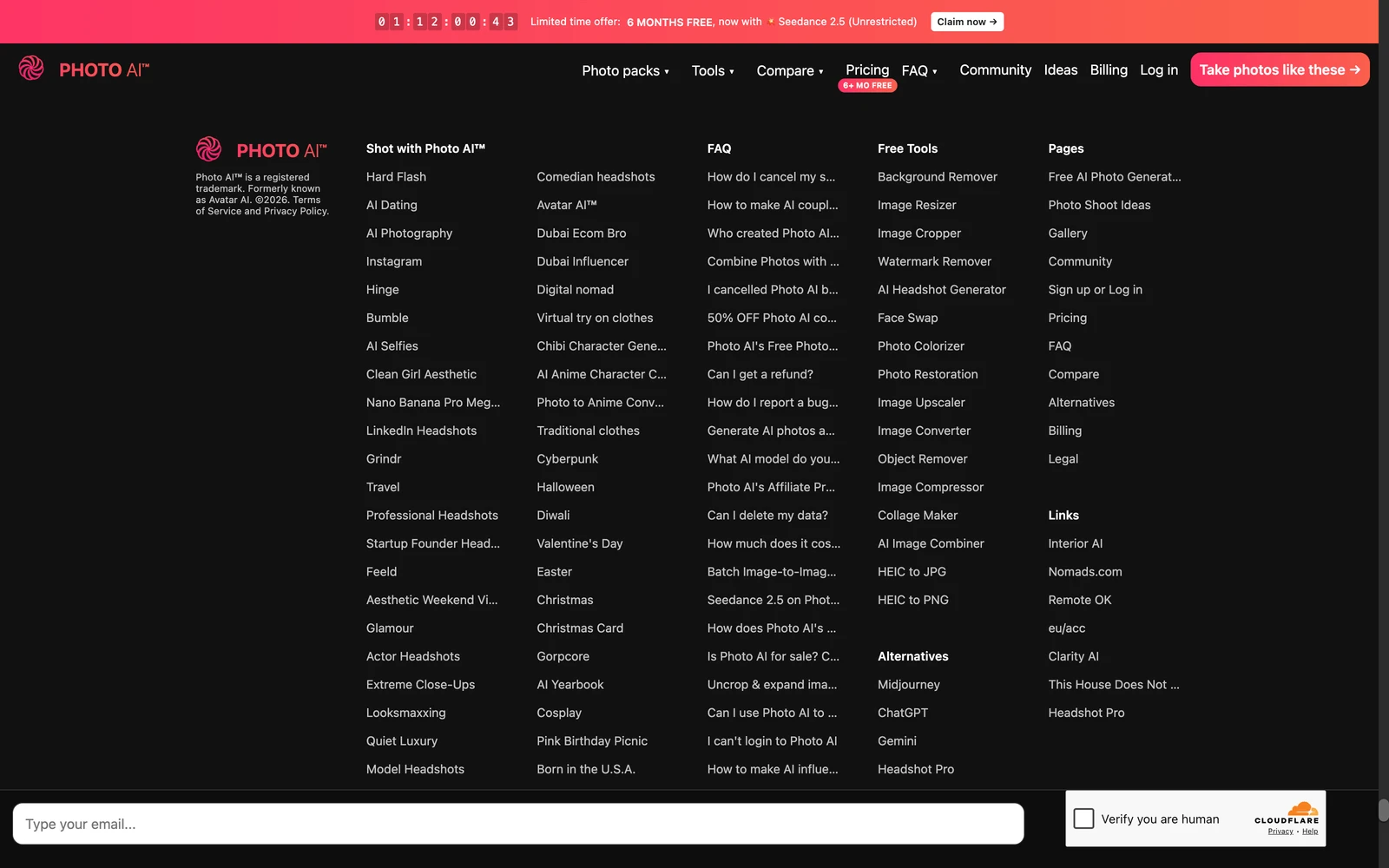Open Photo Restoration tool link
This screenshot has width=1389, height=868.
[927, 374]
